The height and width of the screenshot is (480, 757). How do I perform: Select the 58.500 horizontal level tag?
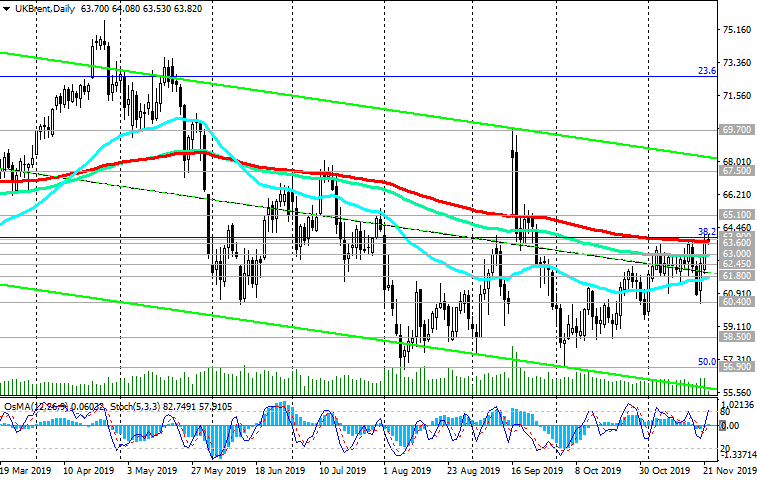(x=736, y=337)
